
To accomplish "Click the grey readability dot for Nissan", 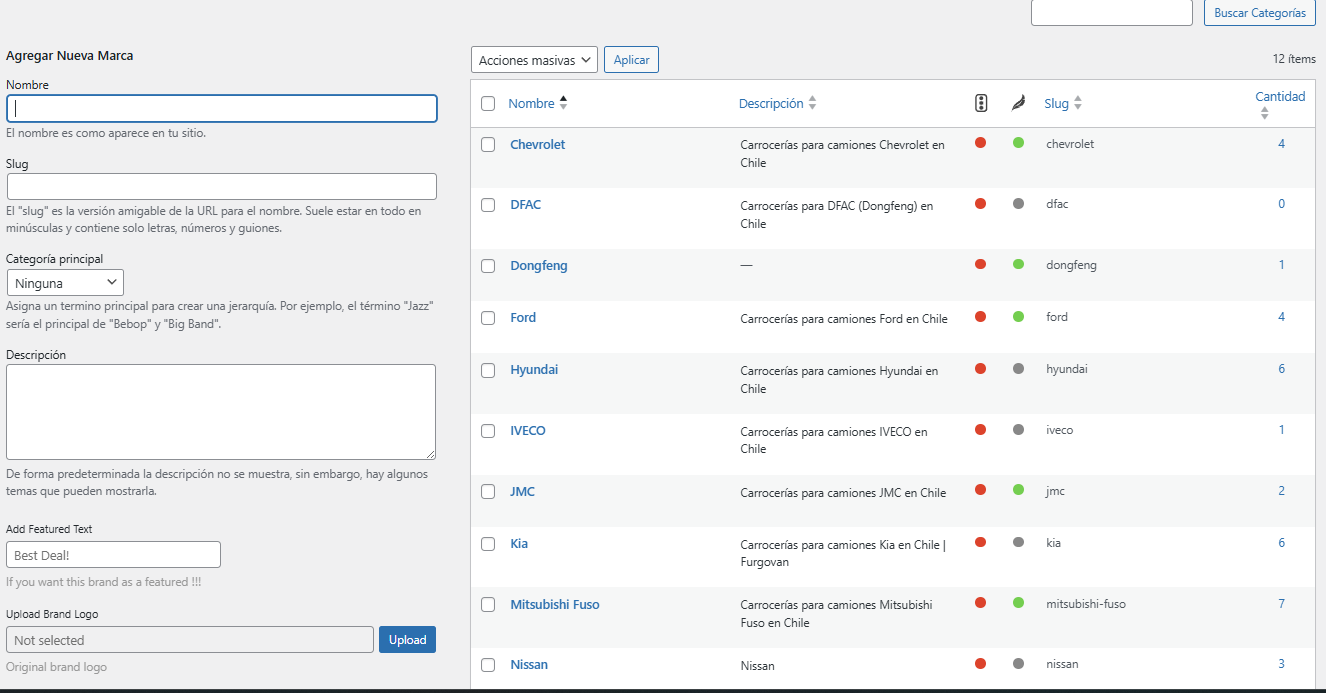I will 1018,663.
